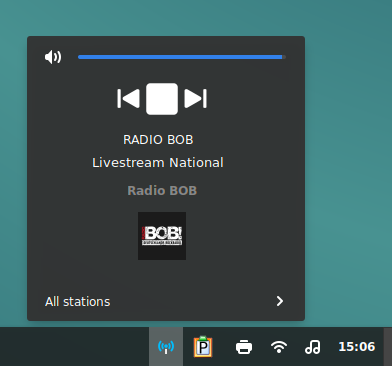
Task: Click the 15:06 clock in the panel
Action: (x=357, y=347)
